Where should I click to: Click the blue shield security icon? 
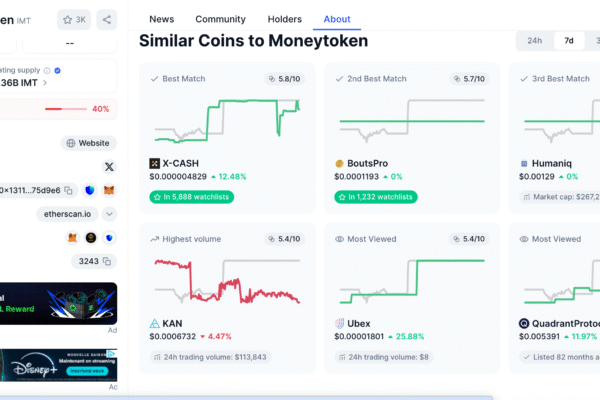tap(90, 189)
